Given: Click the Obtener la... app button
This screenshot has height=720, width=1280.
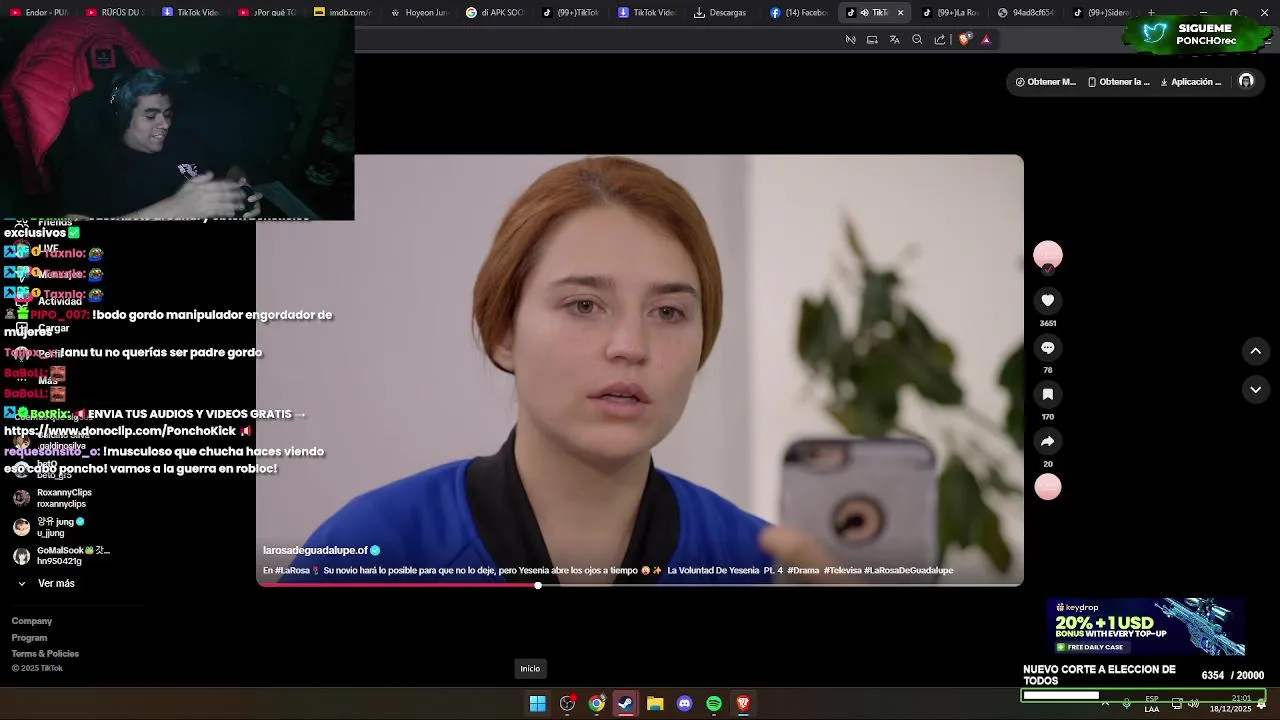Looking at the screenshot, I should tap(1119, 82).
